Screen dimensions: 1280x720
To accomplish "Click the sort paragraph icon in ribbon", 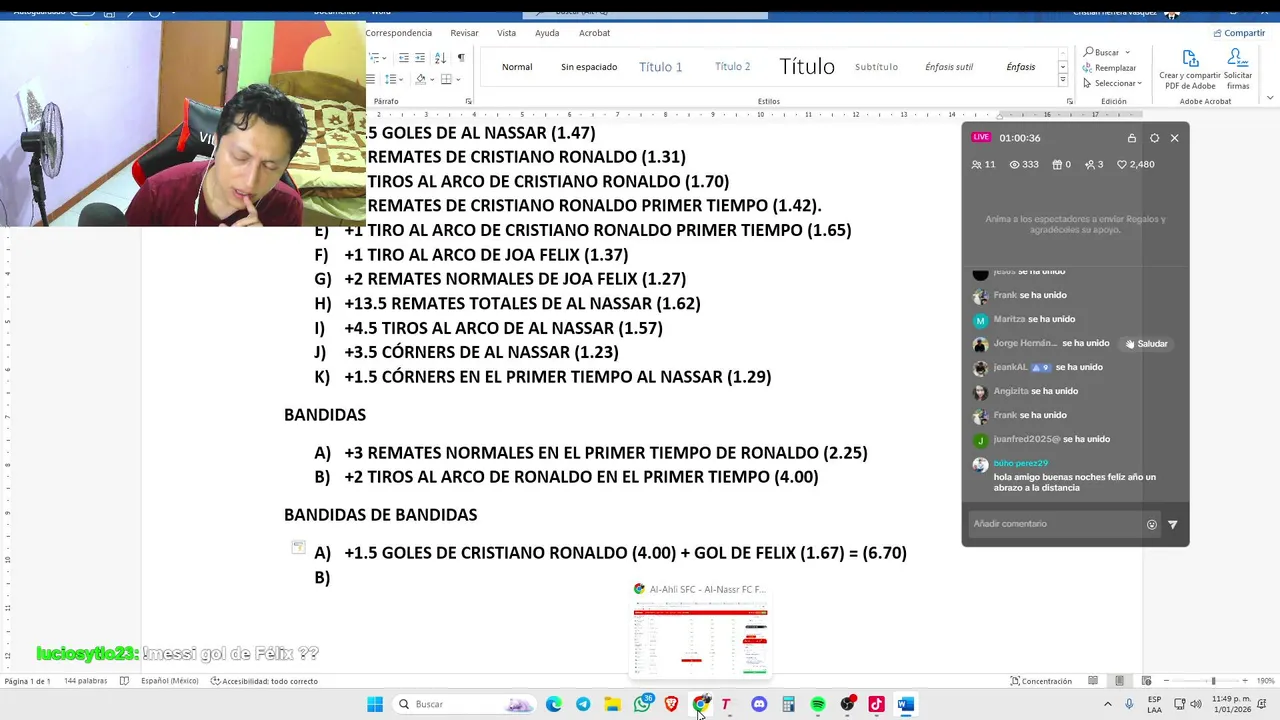I will pyautogui.click(x=440, y=58).
